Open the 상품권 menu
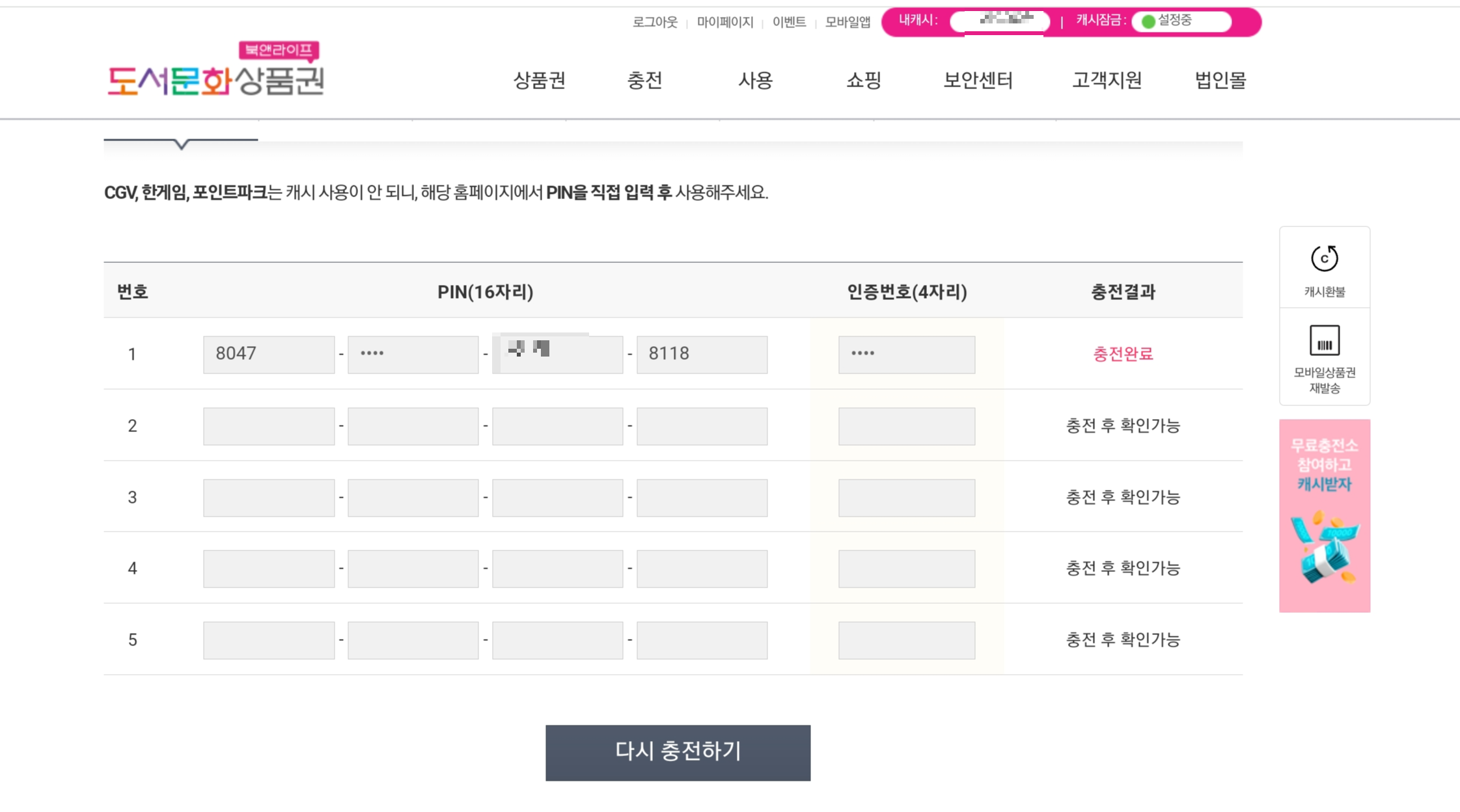The height and width of the screenshot is (812, 1460). 539,80
